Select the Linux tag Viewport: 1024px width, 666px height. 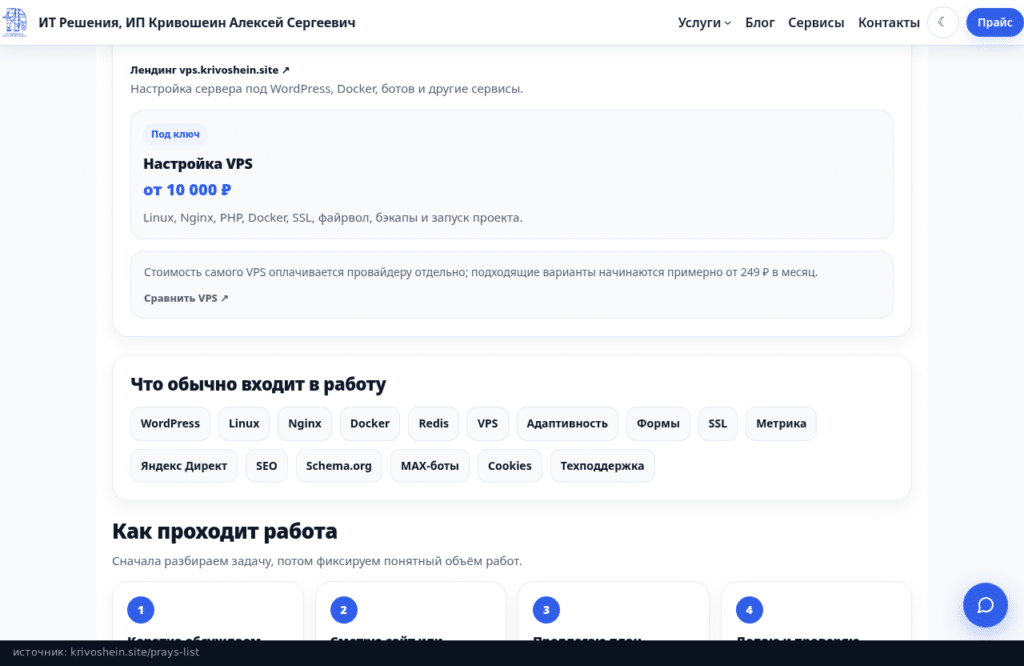244,423
